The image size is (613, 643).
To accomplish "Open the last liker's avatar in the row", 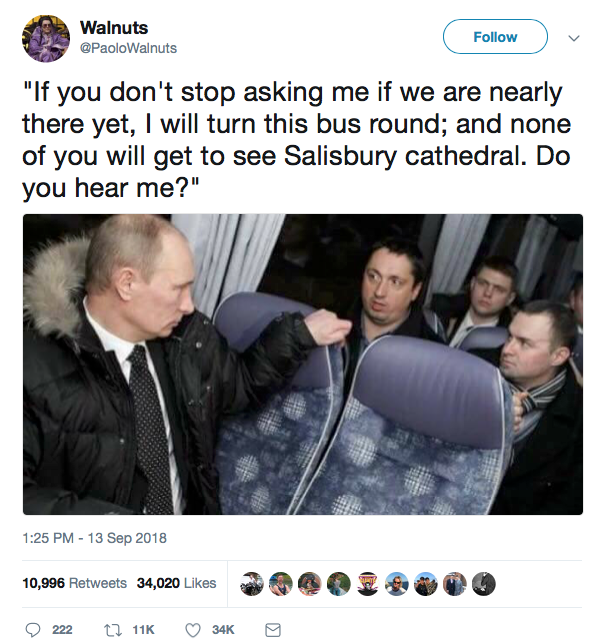I will pos(484,584).
